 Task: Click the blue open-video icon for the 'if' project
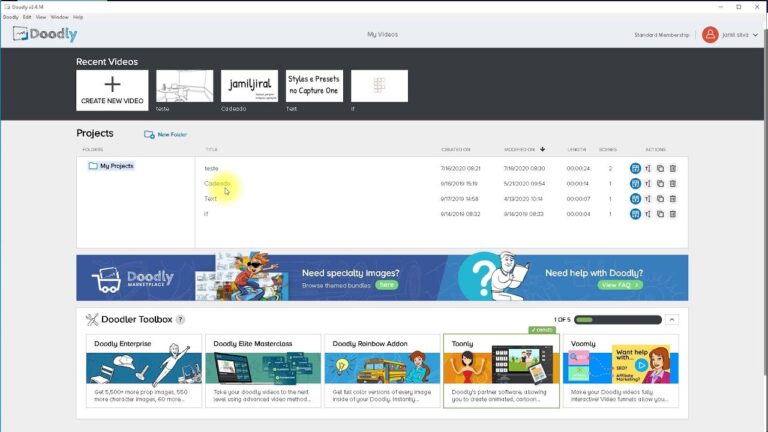[x=635, y=214]
